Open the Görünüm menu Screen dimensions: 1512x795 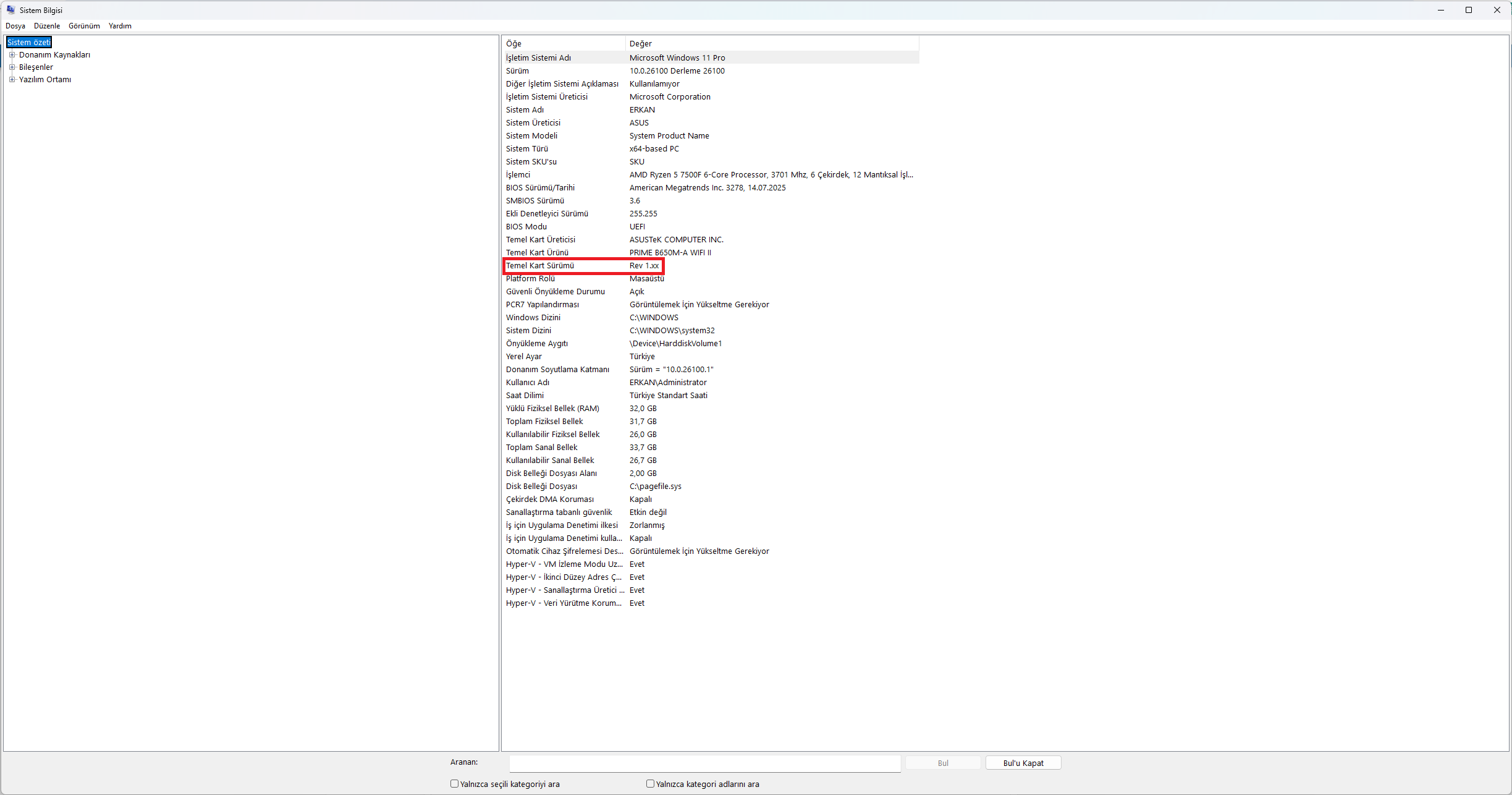tap(84, 26)
